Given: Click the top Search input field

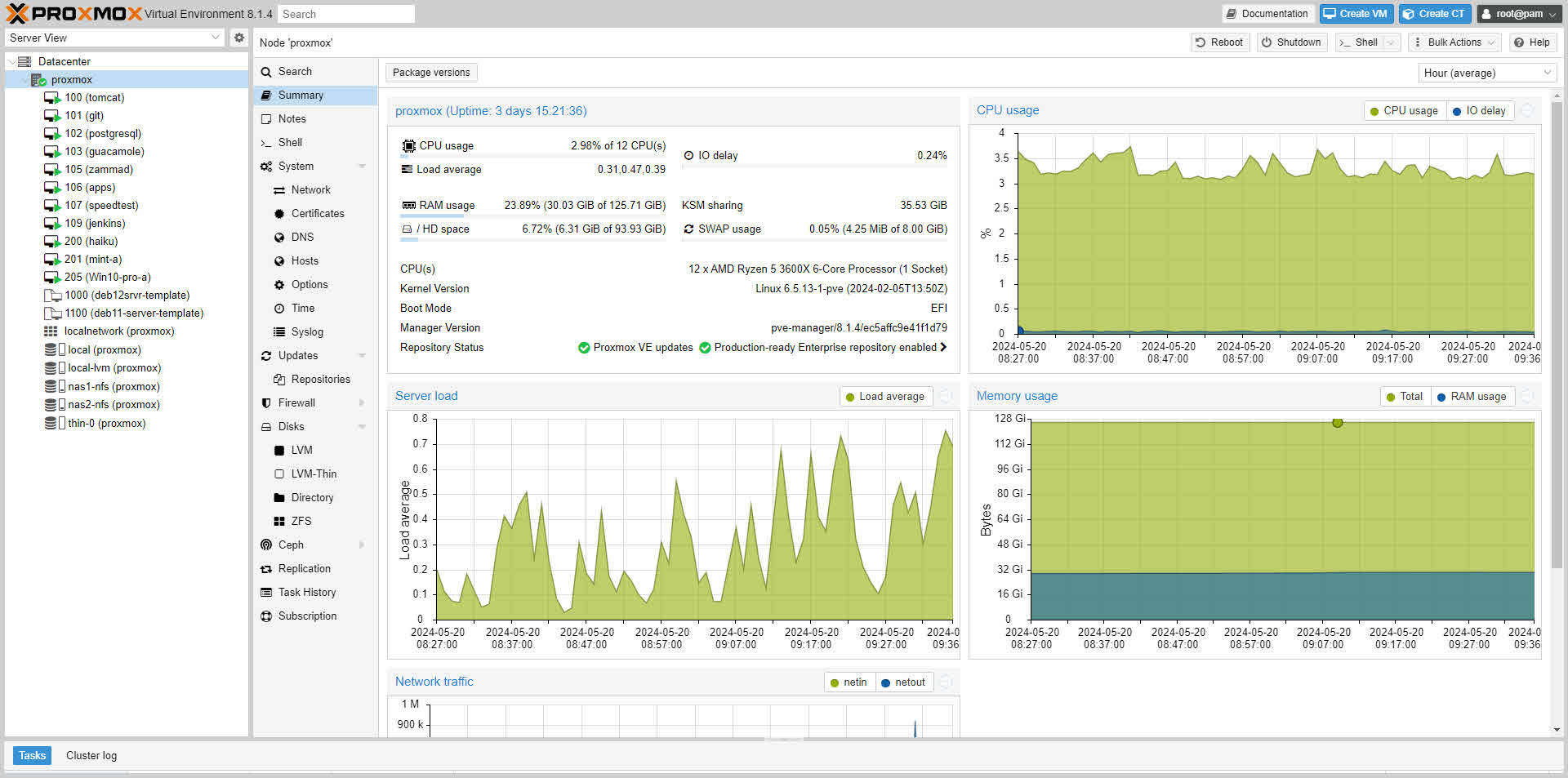Looking at the screenshot, I should 345,14.
